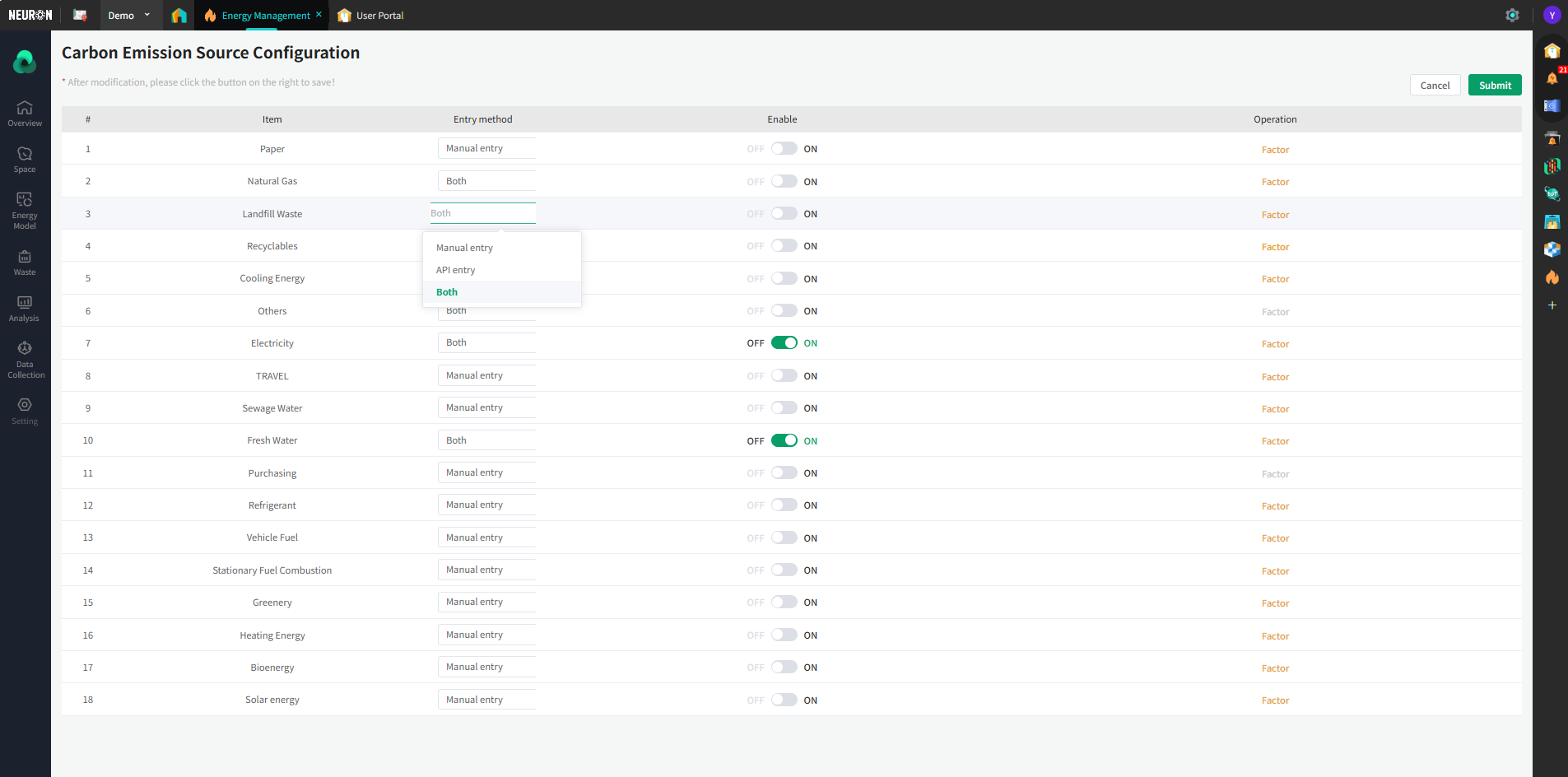Turn off the Fresh Water toggle
Viewport: 1568px width, 777px height.
click(784, 440)
